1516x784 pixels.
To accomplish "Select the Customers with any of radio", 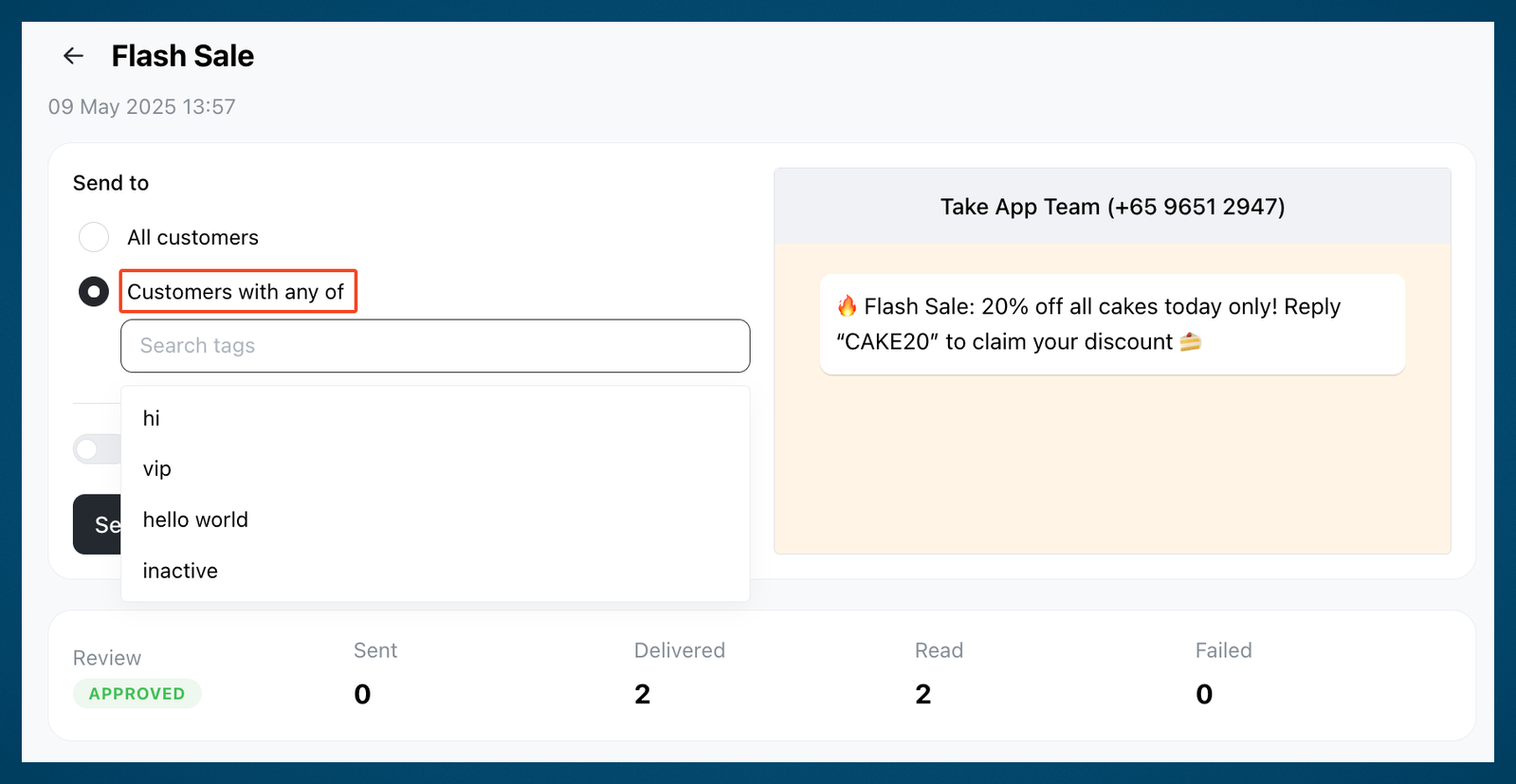I will pos(94,292).
